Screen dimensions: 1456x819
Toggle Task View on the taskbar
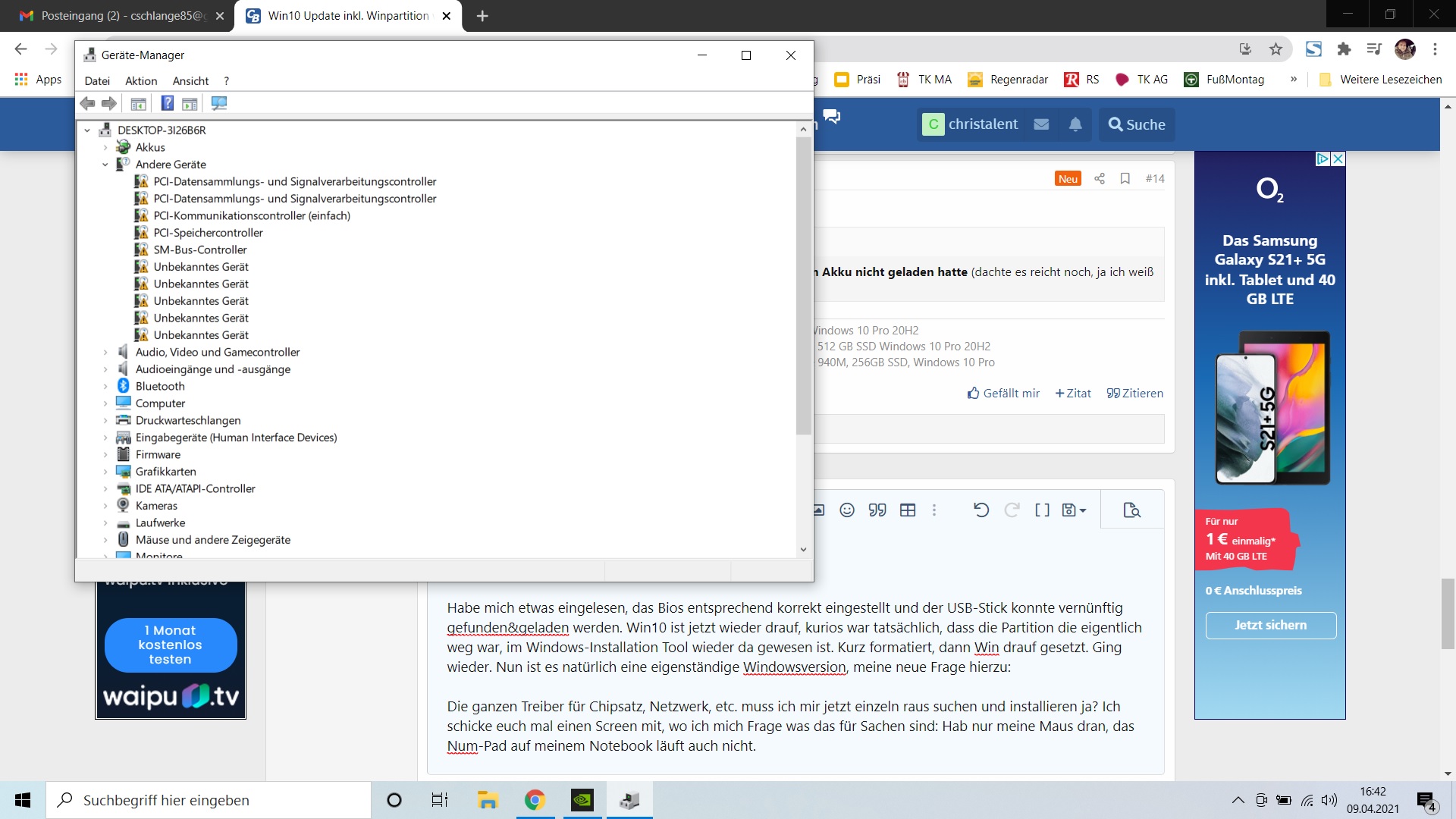[x=440, y=800]
